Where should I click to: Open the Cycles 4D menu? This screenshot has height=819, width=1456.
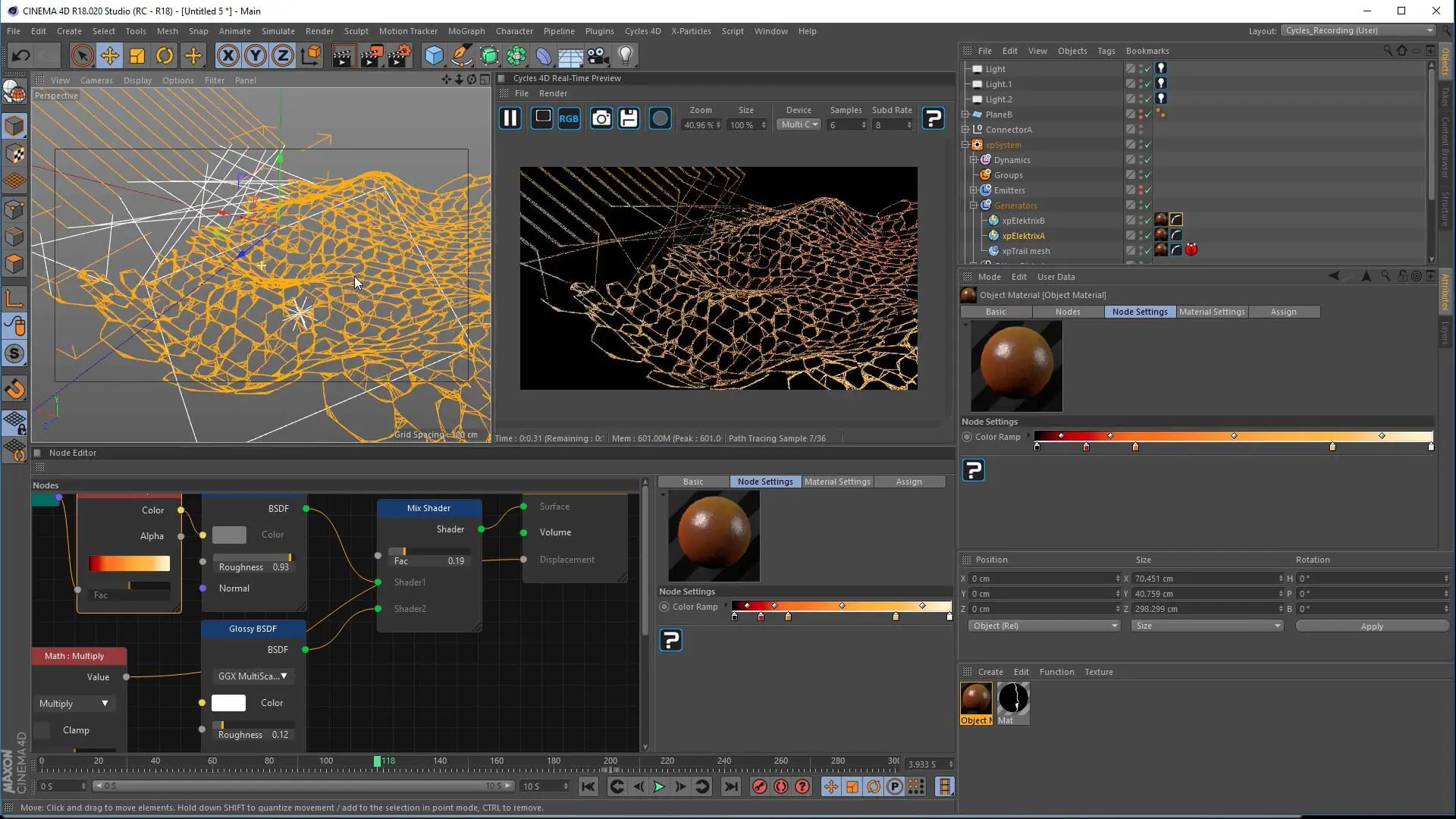point(642,31)
